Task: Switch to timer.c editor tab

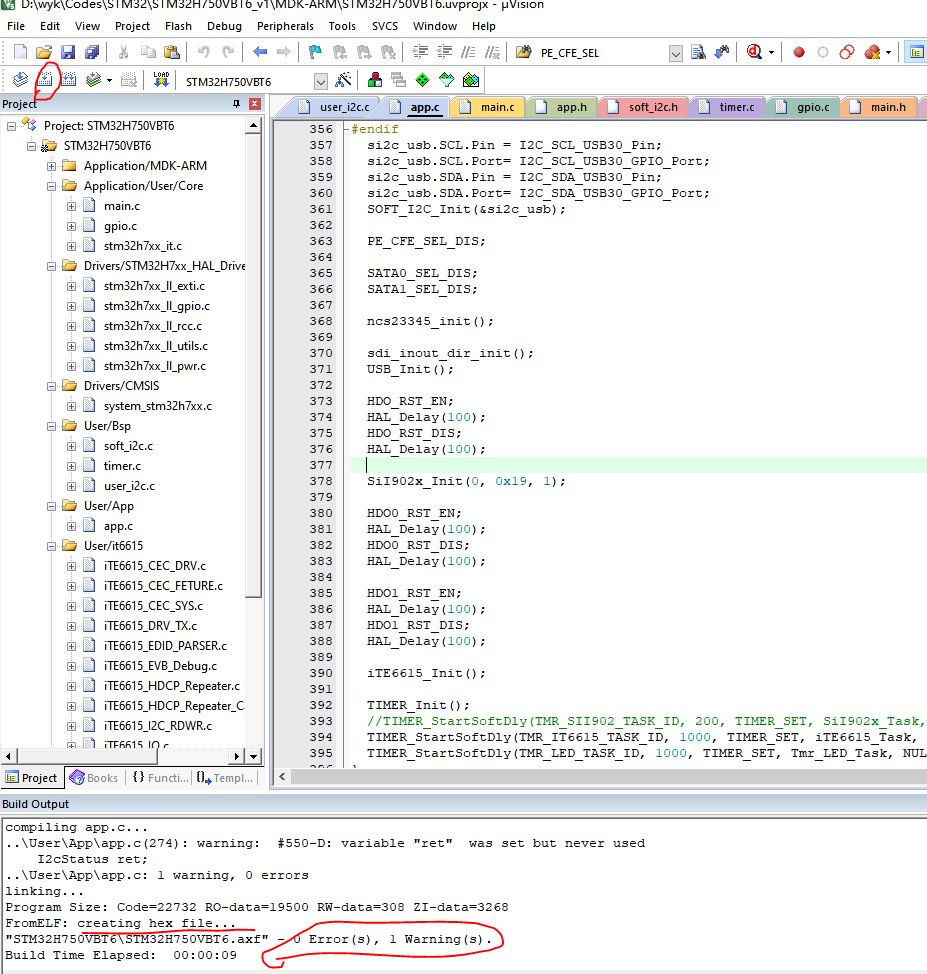Action: 728,107
